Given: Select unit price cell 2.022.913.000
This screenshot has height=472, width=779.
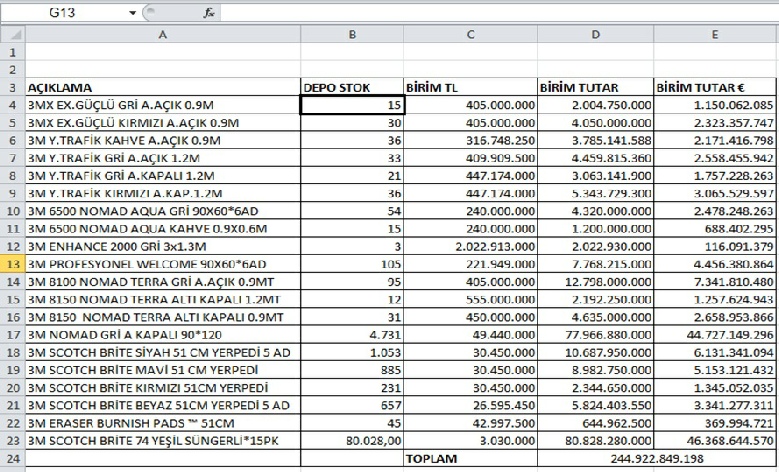Looking at the screenshot, I should coord(470,246).
